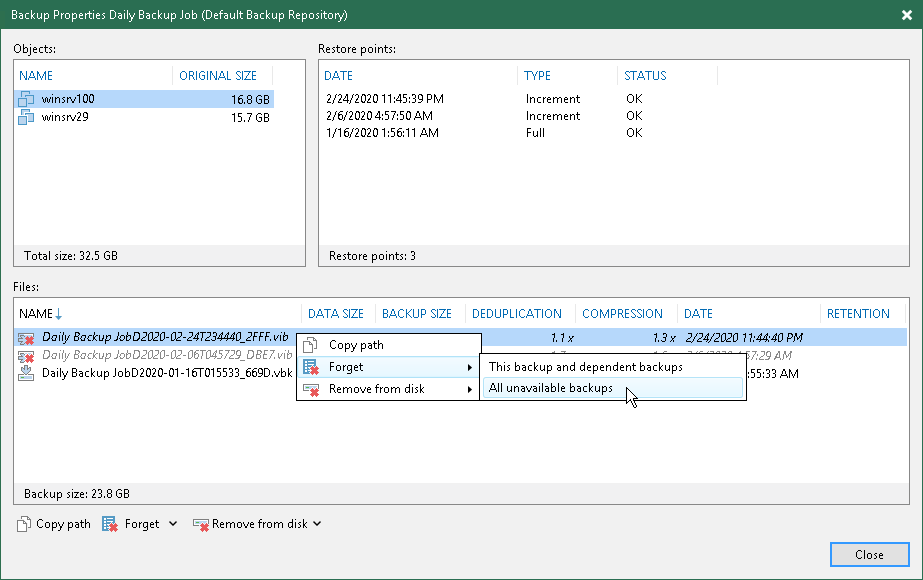Click the winsrv29 VM icon
The image size is (923, 580).
(27, 117)
